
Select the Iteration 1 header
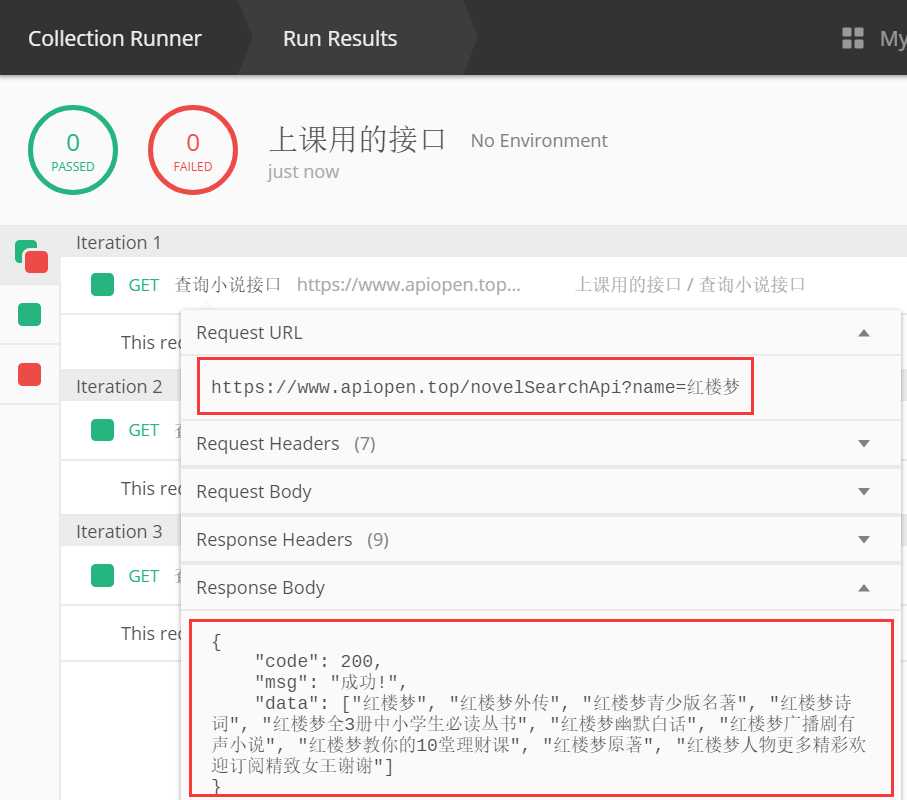[x=119, y=242]
